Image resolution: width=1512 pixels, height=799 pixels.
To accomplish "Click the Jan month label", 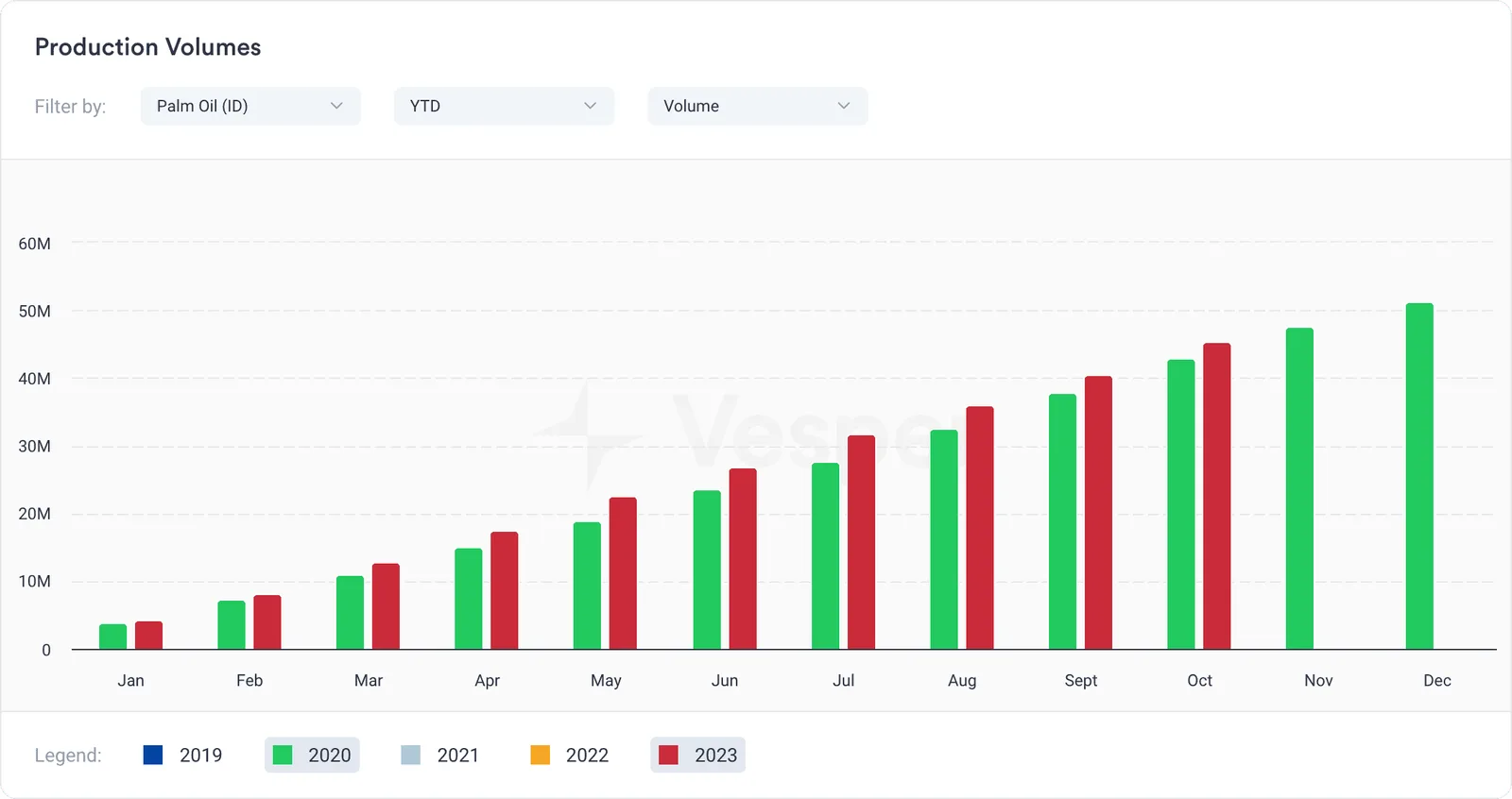I will [131, 680].
